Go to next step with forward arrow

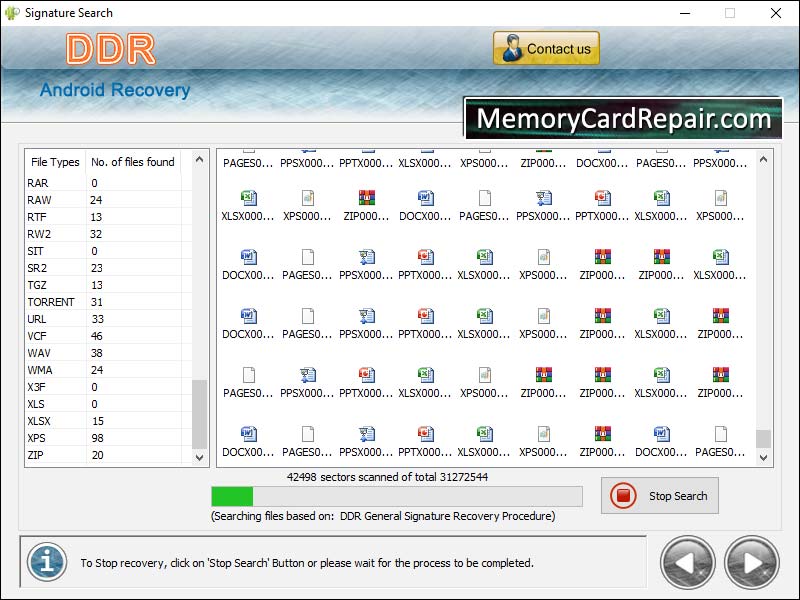[x=752, y=563]
